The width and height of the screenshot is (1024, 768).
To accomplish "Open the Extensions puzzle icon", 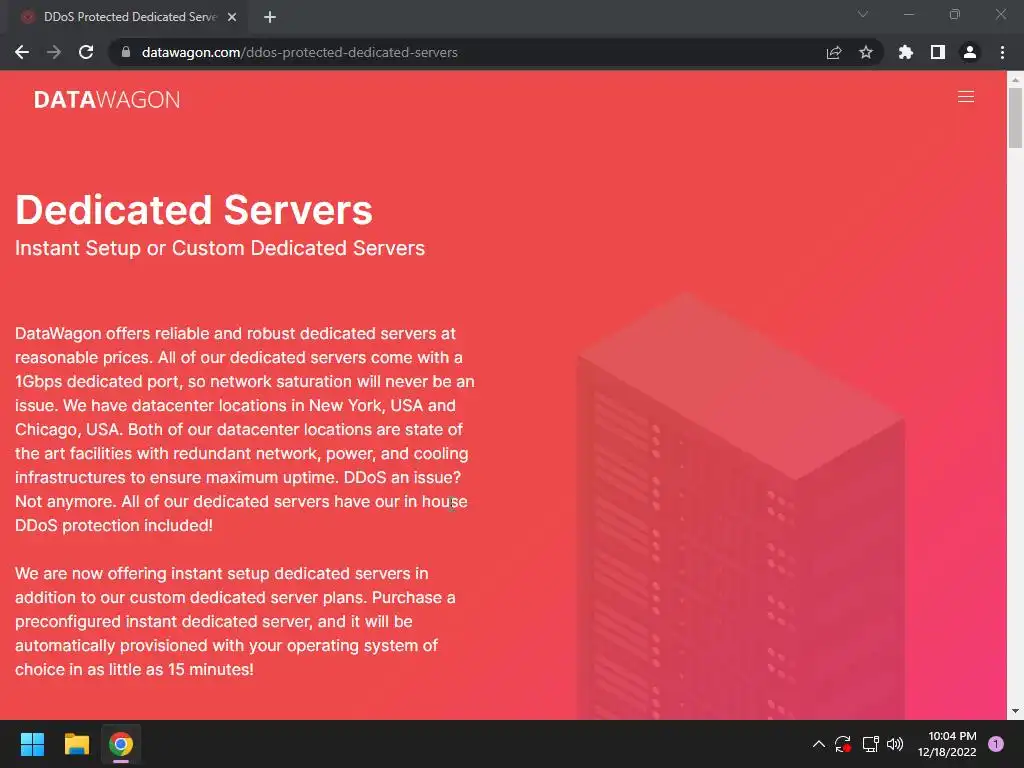I will point(906,52).
